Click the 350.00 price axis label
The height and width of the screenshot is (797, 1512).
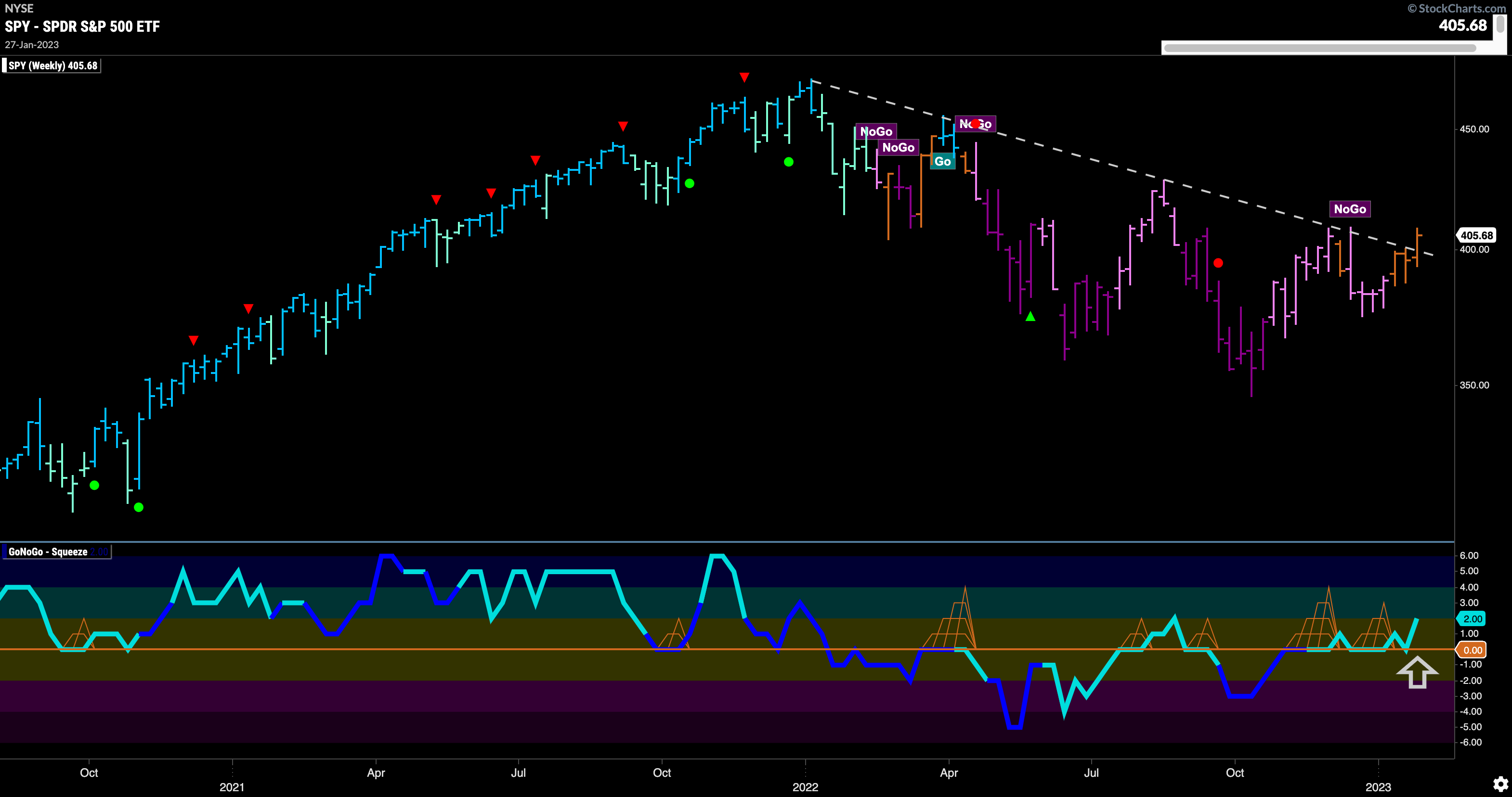[x=1474, y=386]
